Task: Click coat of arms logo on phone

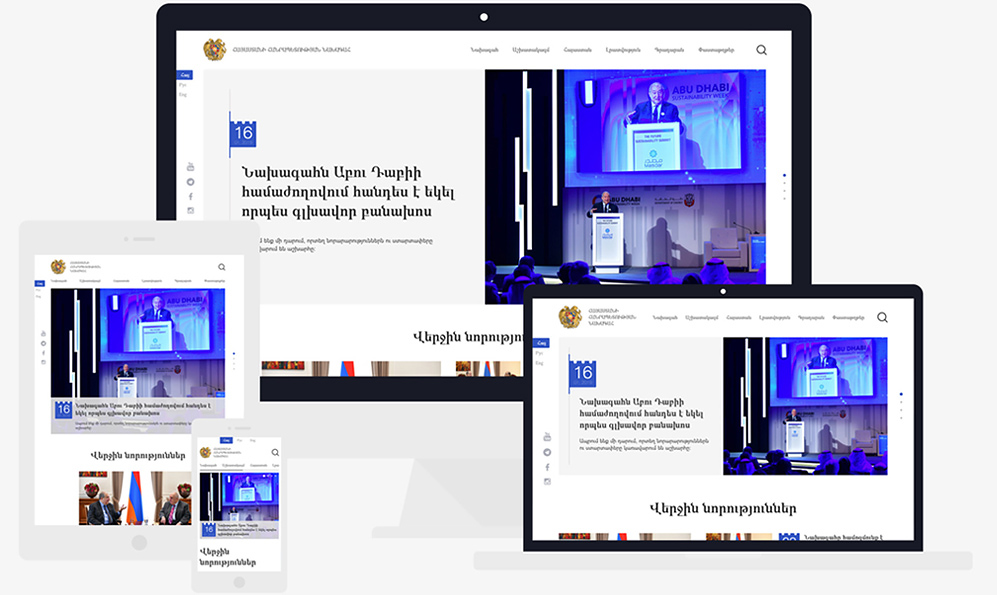Action: pyautogui.click(x=205, y=453)
